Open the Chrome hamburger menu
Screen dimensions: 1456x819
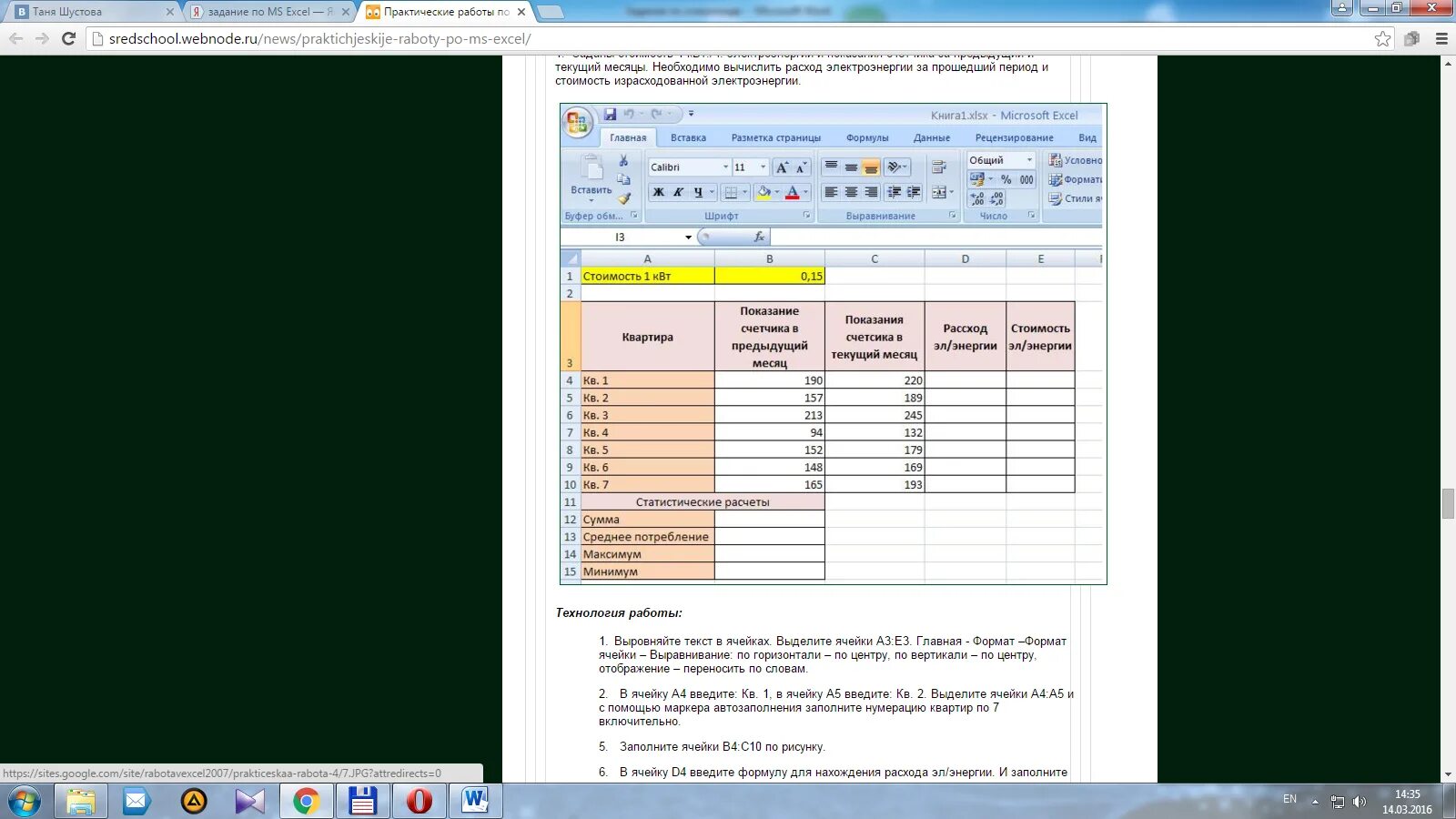click(1441, 38)
